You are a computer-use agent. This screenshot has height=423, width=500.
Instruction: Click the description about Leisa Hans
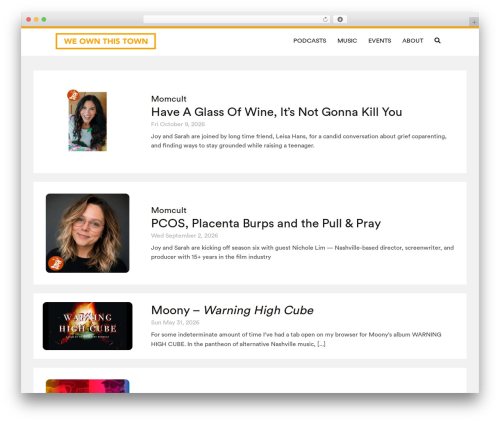coord(298,141)
